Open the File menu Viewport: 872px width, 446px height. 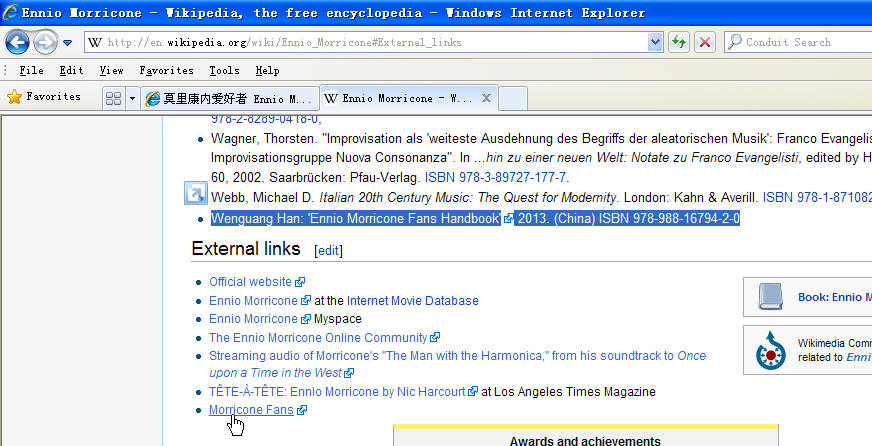[31, 71]
